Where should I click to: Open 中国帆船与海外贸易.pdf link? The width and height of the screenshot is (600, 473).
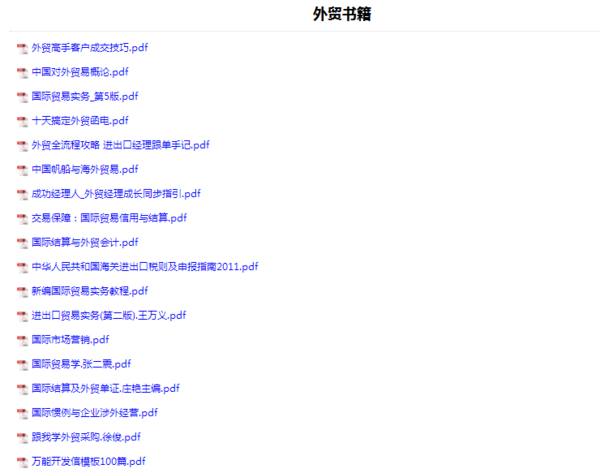tap(85, 170)
